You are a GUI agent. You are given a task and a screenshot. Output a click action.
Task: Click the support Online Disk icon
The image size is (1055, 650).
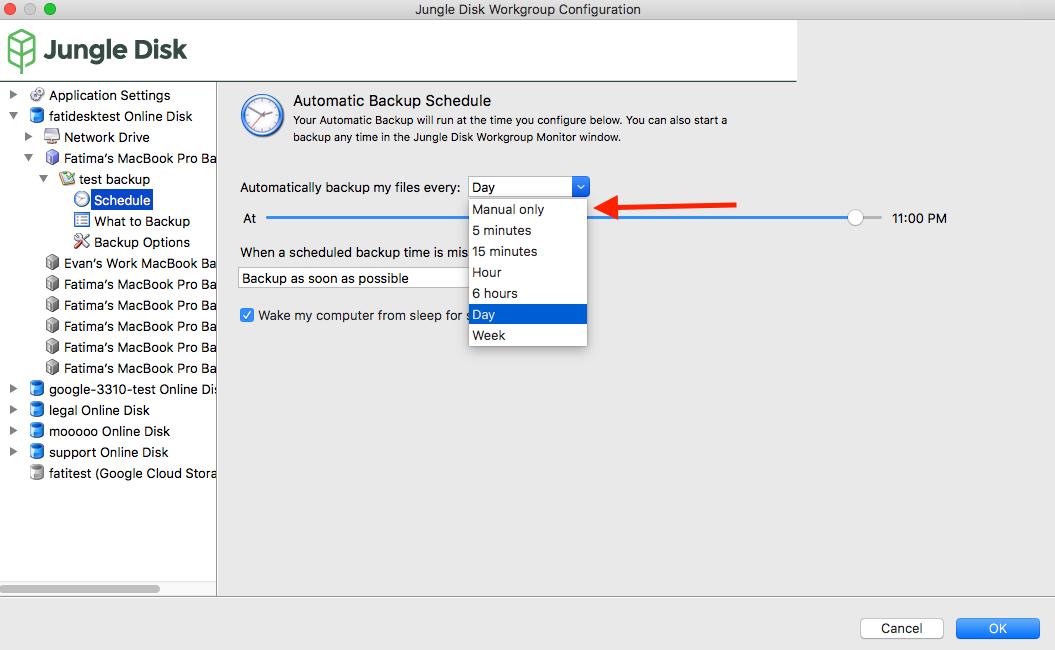tap(37, 452)
